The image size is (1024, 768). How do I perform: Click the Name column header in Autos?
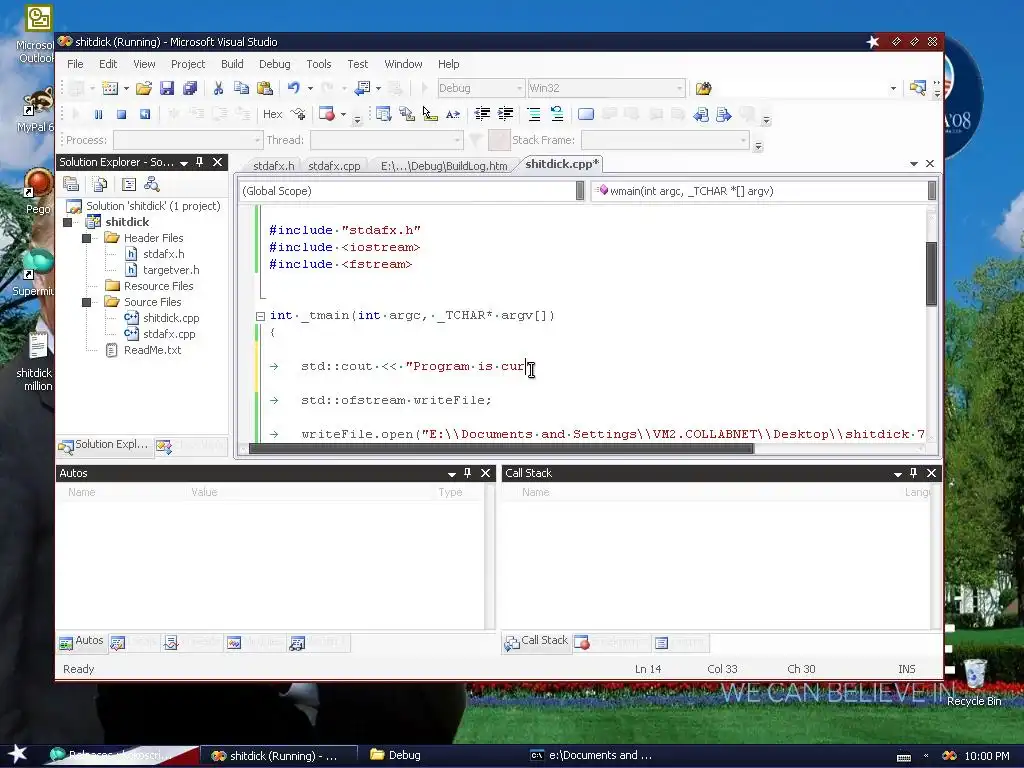tap(82, 492)
